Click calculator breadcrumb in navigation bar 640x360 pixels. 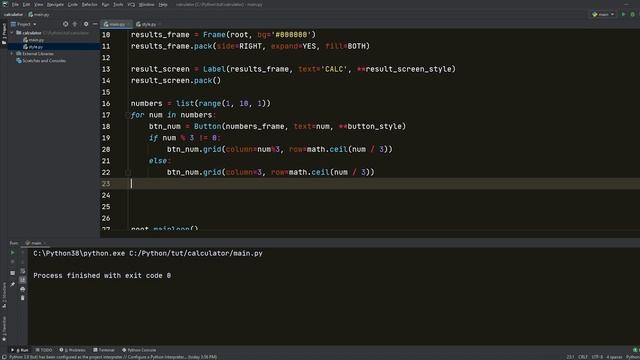coord(13,14)
